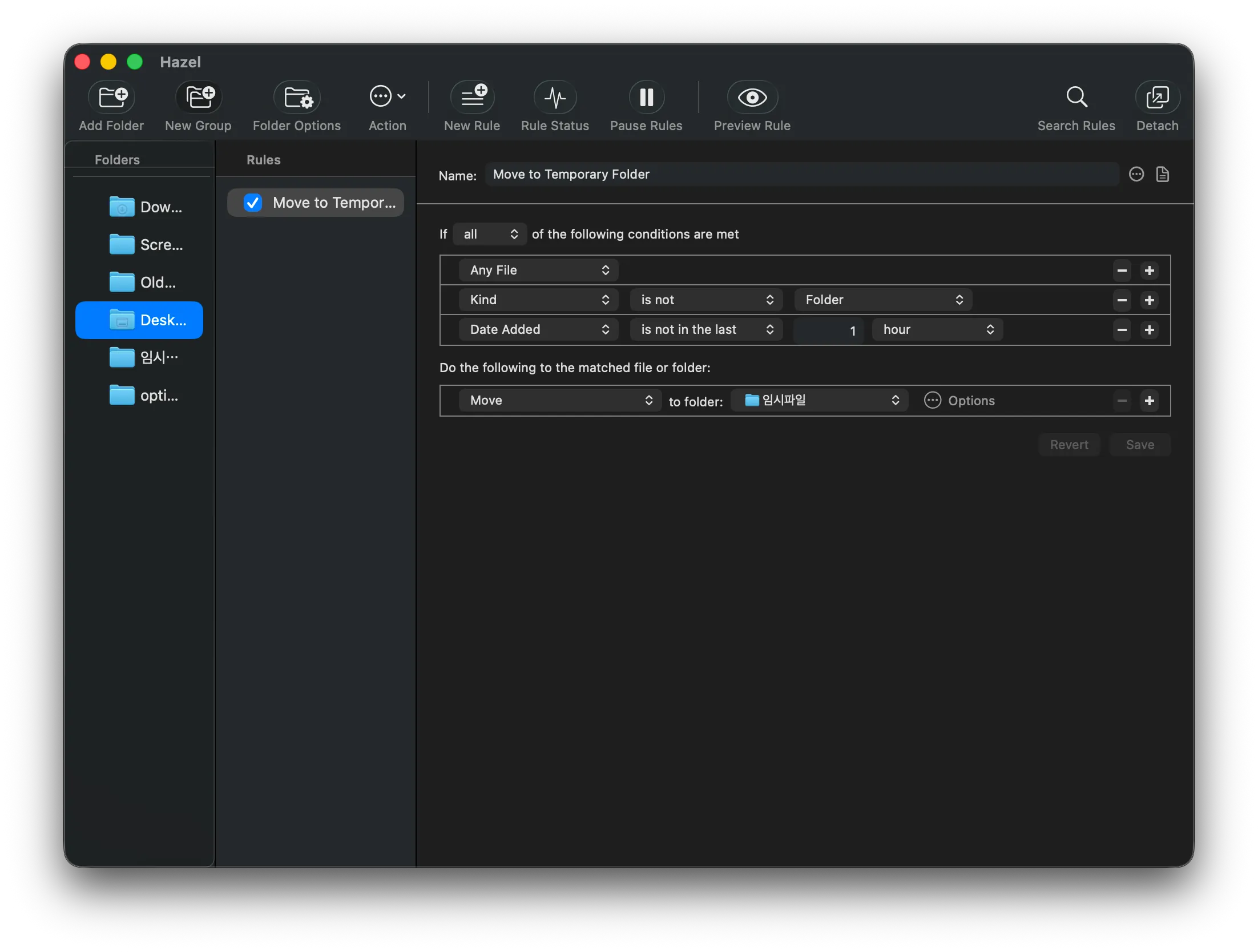Open the 'is not' operator dropdown

(x=706, y=300)
